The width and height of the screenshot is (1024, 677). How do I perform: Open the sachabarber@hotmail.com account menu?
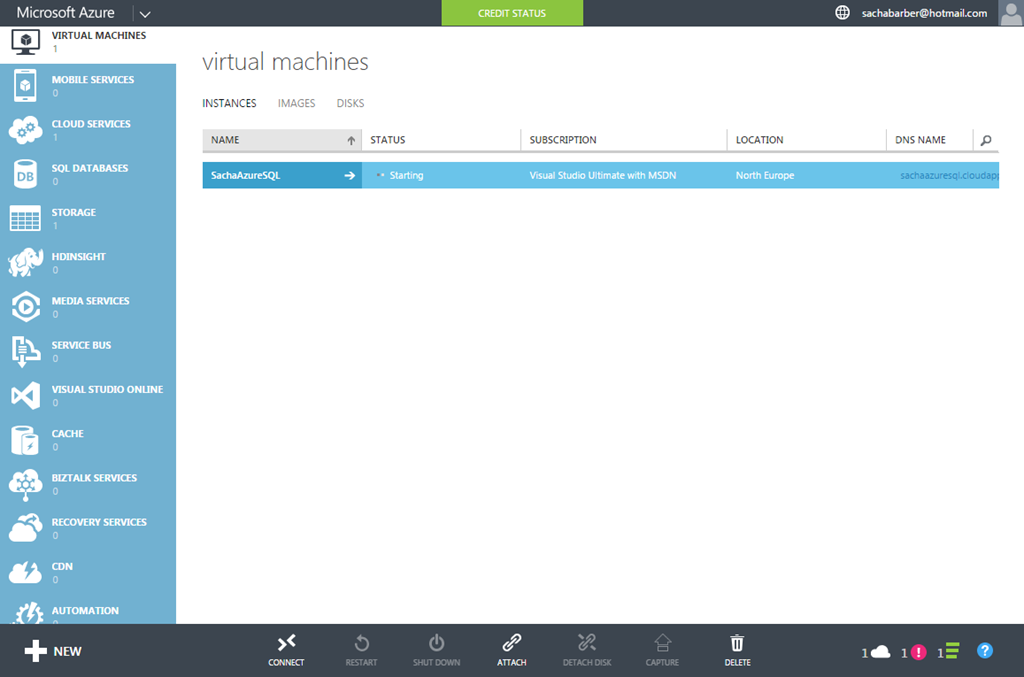tap(924, 13)
